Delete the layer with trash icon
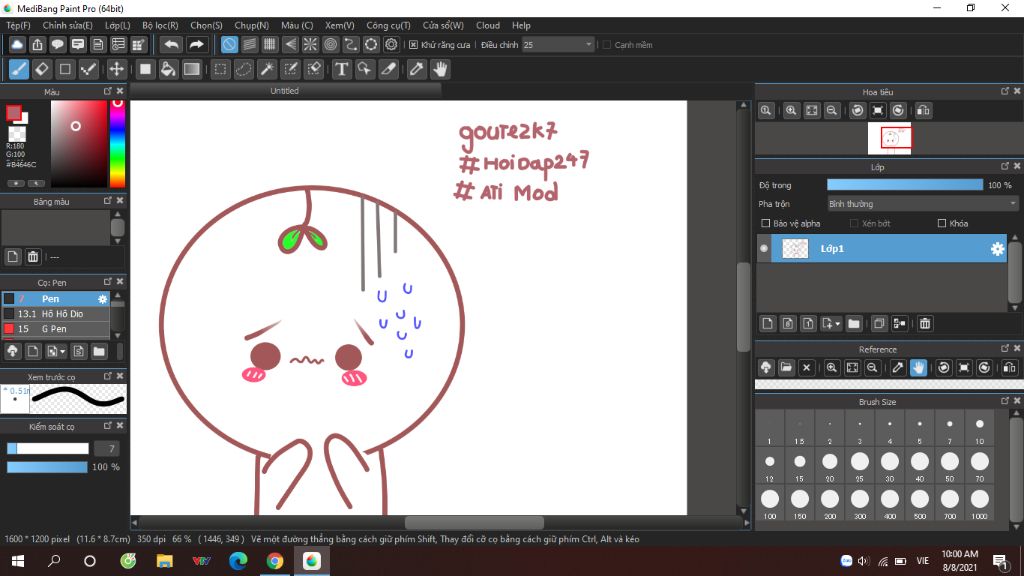This screenshot has height=576, width=1024. coord(925,323)
